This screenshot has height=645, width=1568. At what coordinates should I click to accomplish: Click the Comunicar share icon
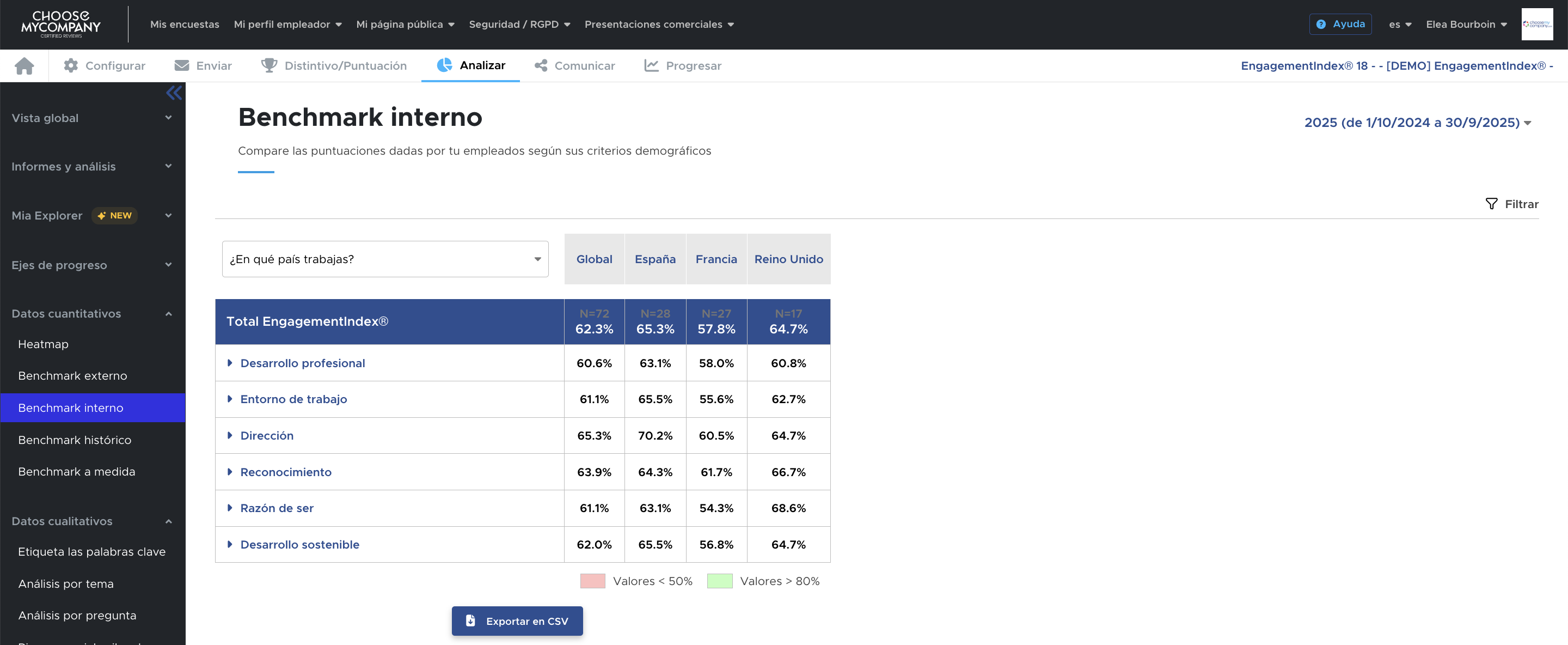tap(541, 66)
